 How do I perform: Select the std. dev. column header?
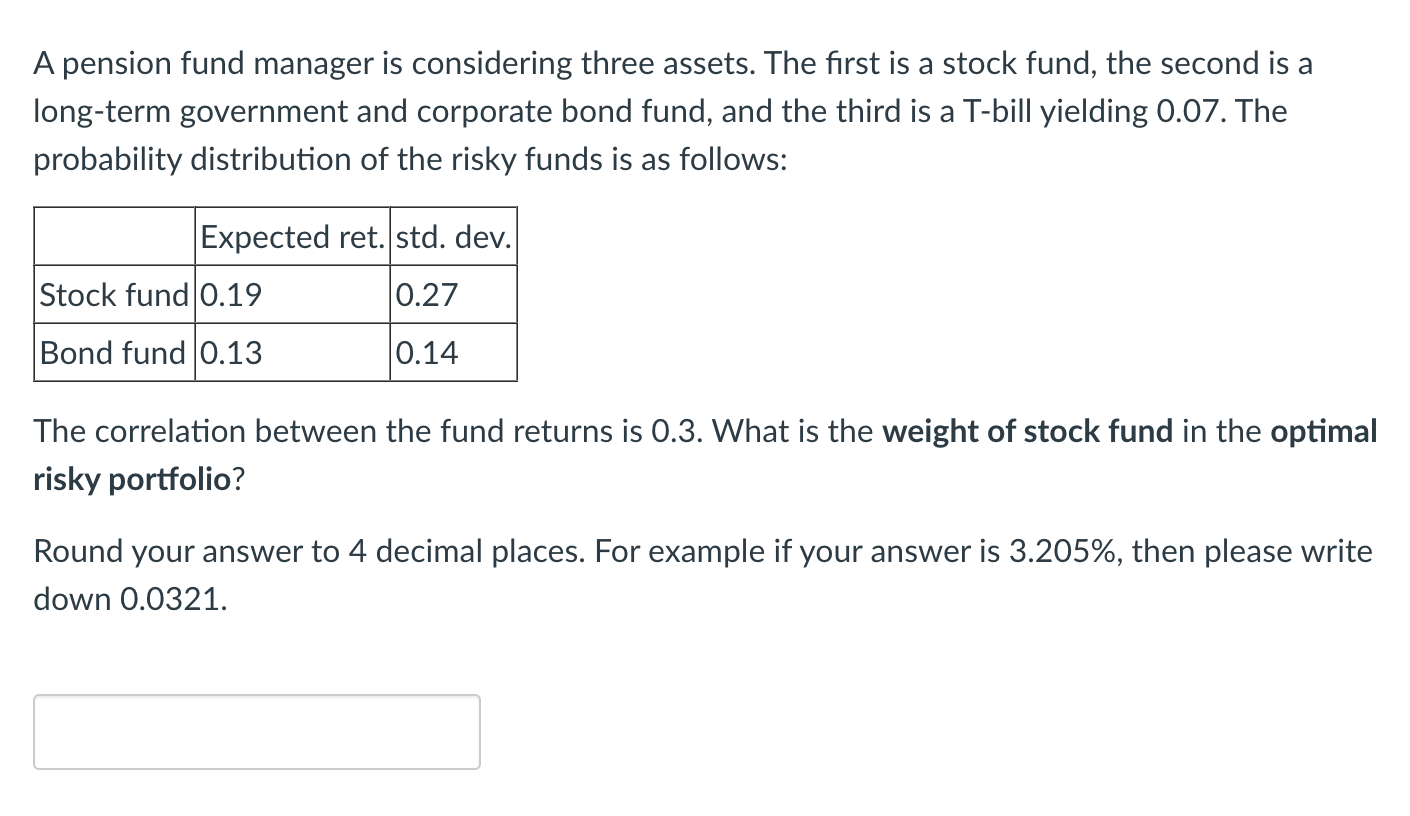452,237
